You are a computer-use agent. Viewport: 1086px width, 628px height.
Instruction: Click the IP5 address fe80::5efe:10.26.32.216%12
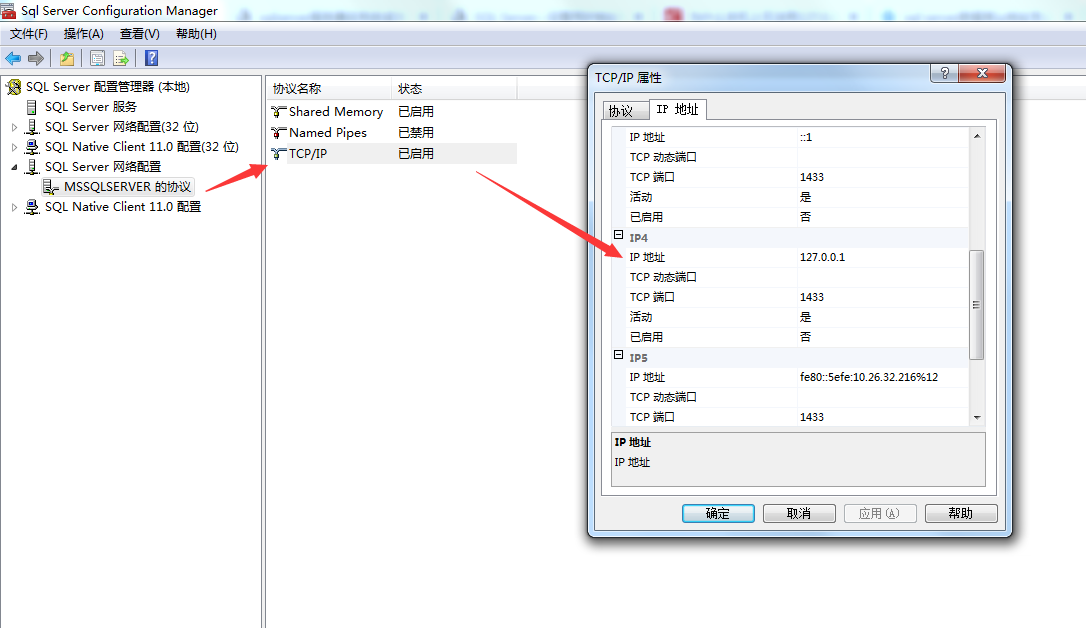pos(869,377)
